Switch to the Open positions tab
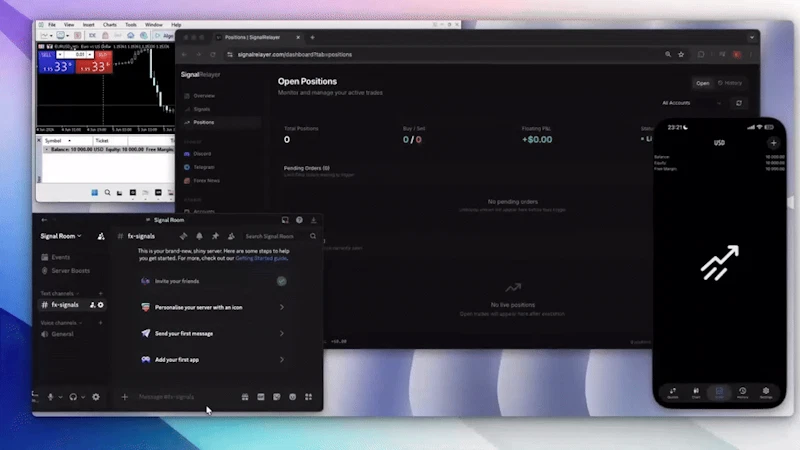The width and height of the screenshot is (800, 450). click(x=703, y=83)
